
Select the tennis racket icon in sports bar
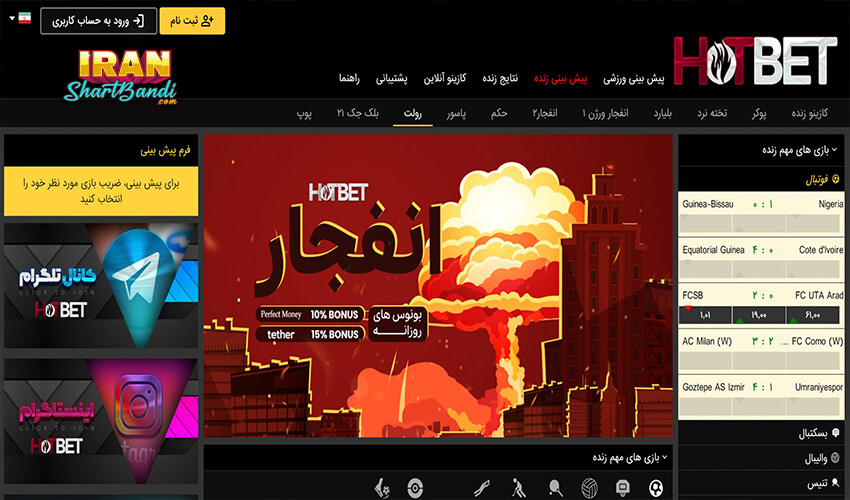pos(555,489)
